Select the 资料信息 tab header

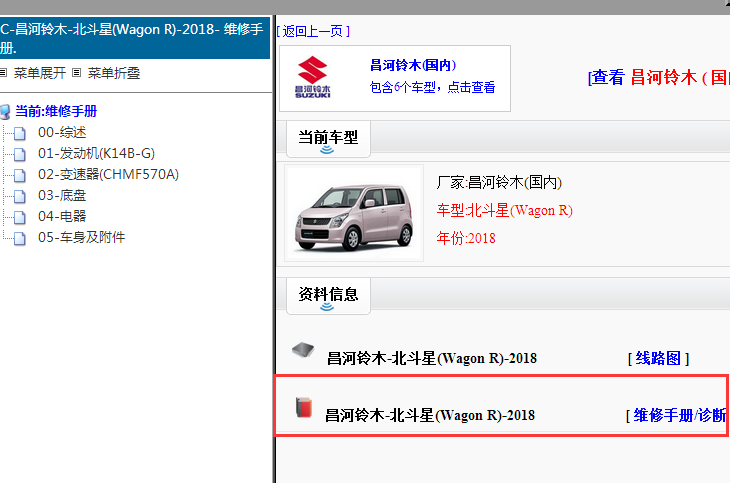[x=328, y=294]
